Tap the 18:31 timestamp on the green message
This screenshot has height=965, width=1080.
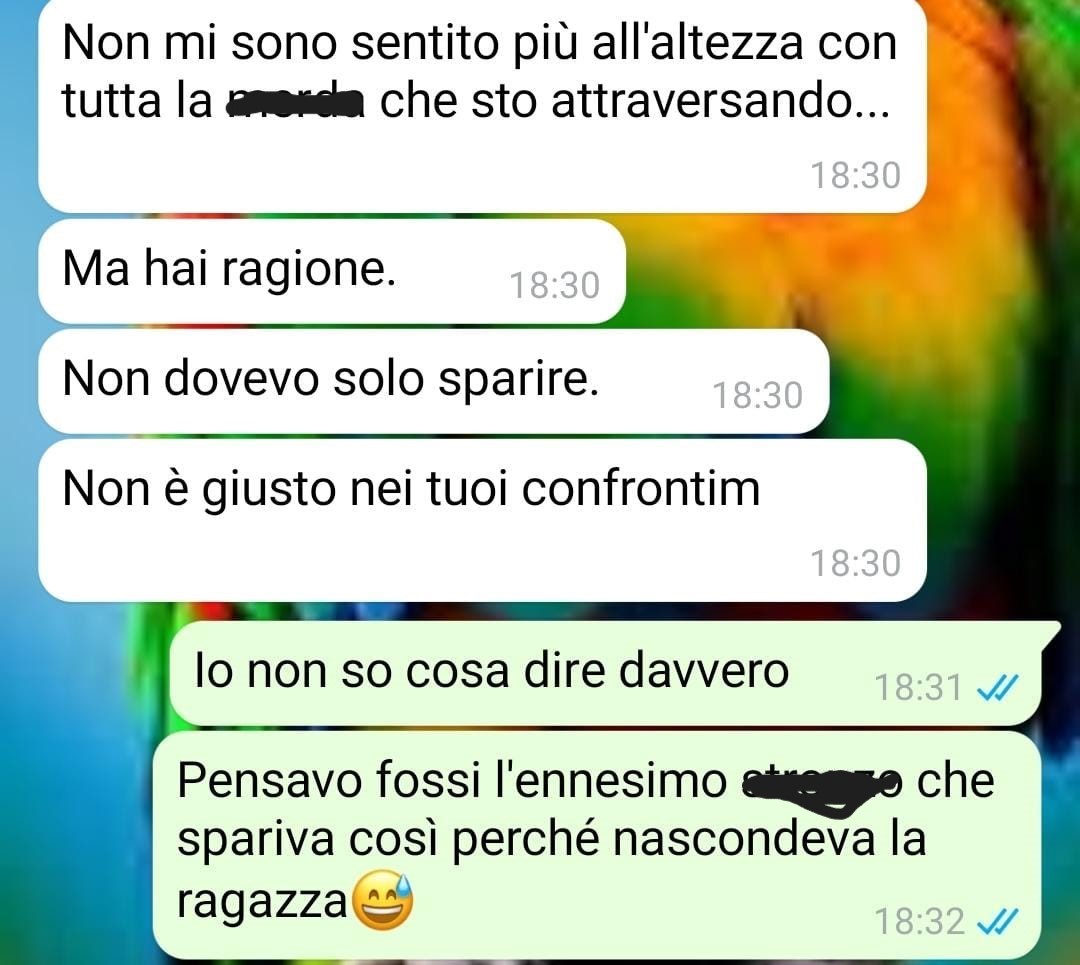(918, 687)
